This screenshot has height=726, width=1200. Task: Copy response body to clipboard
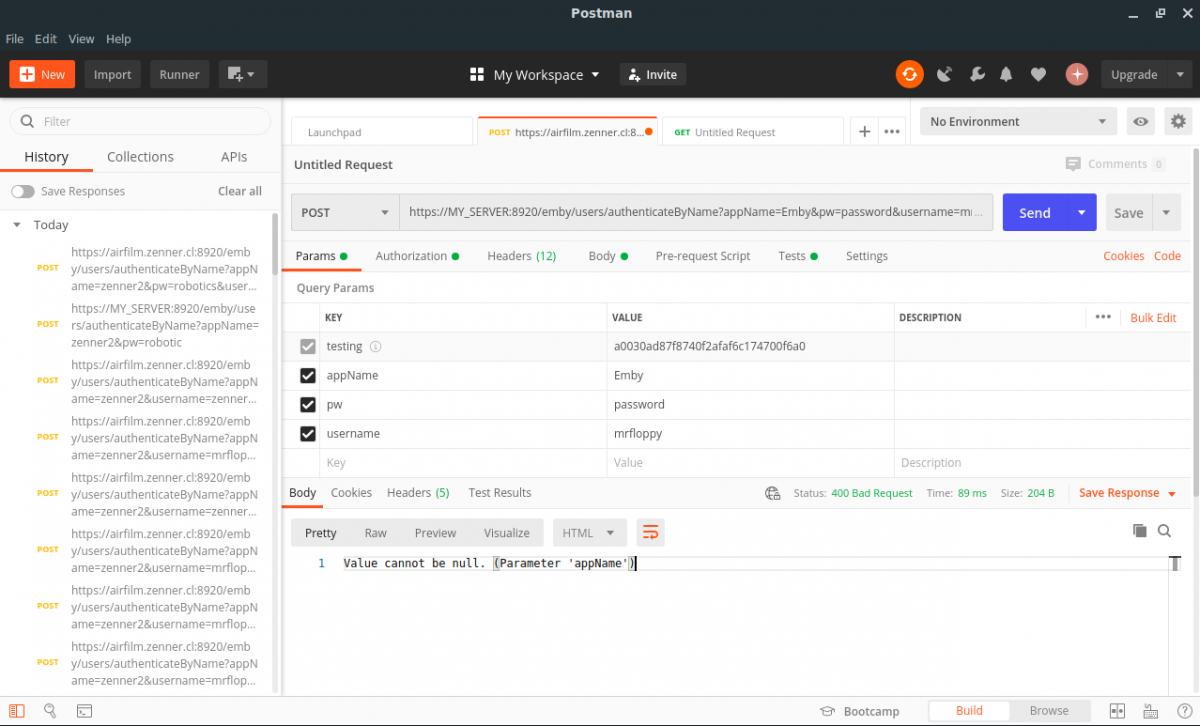pos(1139,531)
